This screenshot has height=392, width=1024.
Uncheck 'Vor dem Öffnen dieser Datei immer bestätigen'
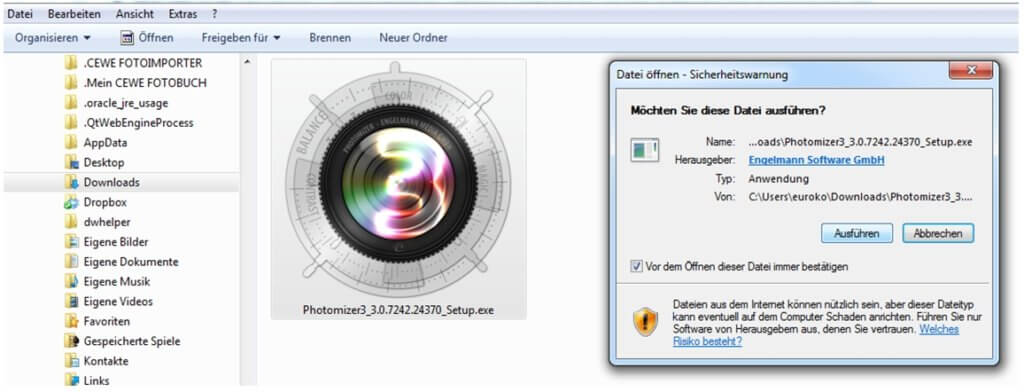(x=636, y=267)
